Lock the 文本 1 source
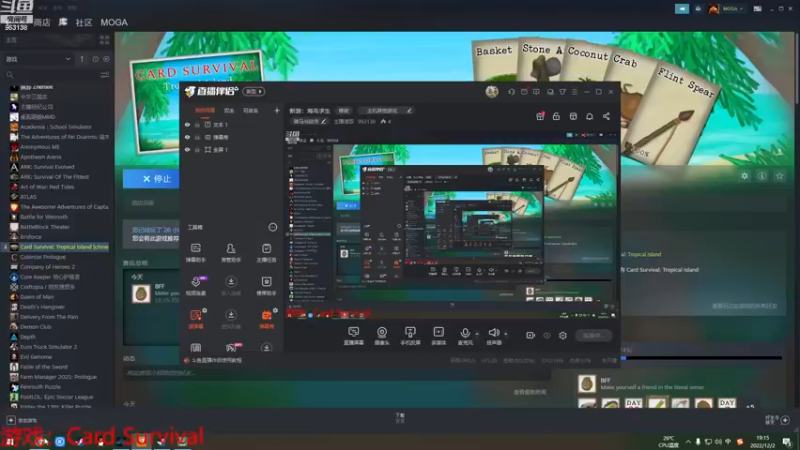 [197, 124]
